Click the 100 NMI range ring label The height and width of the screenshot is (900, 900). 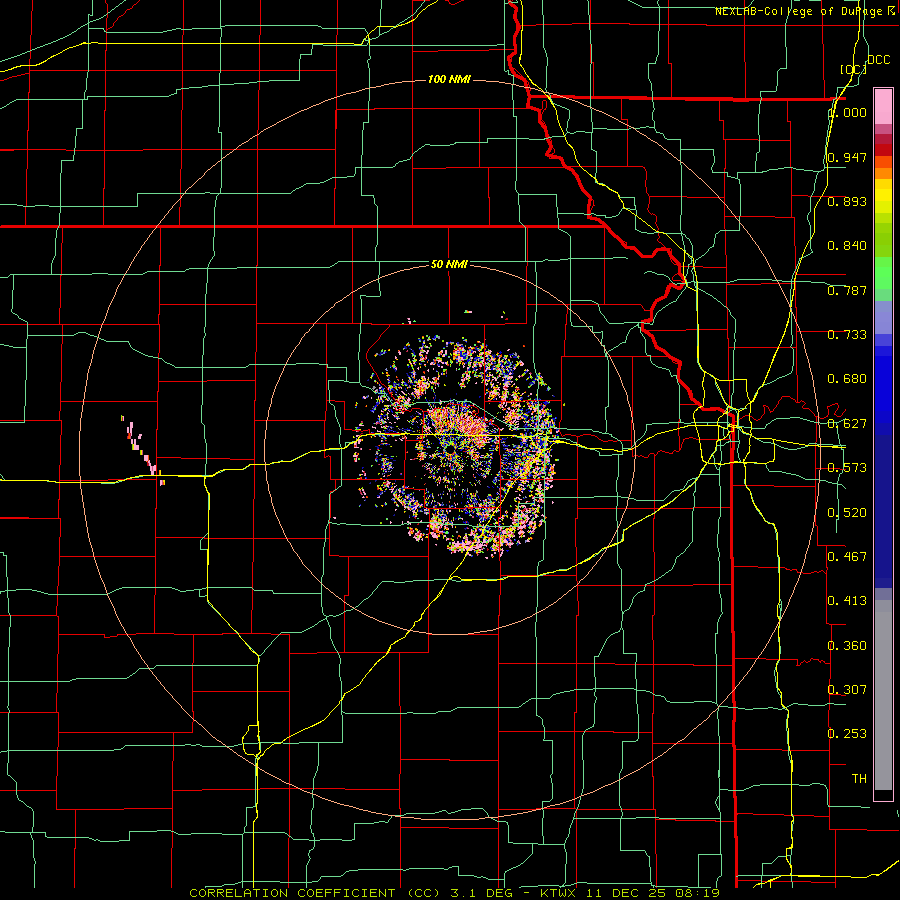(x=449, y=79)
